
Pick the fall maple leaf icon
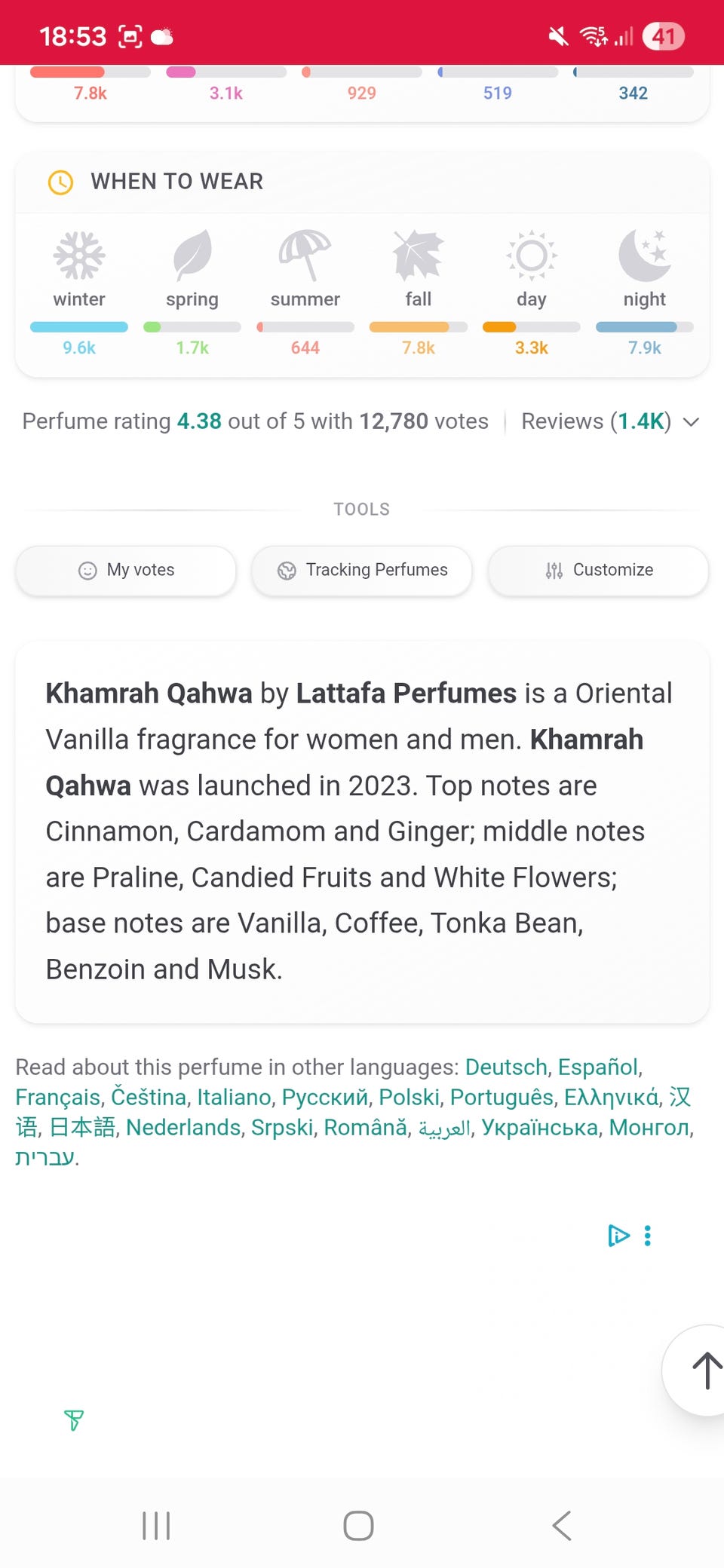pos(419,255)
